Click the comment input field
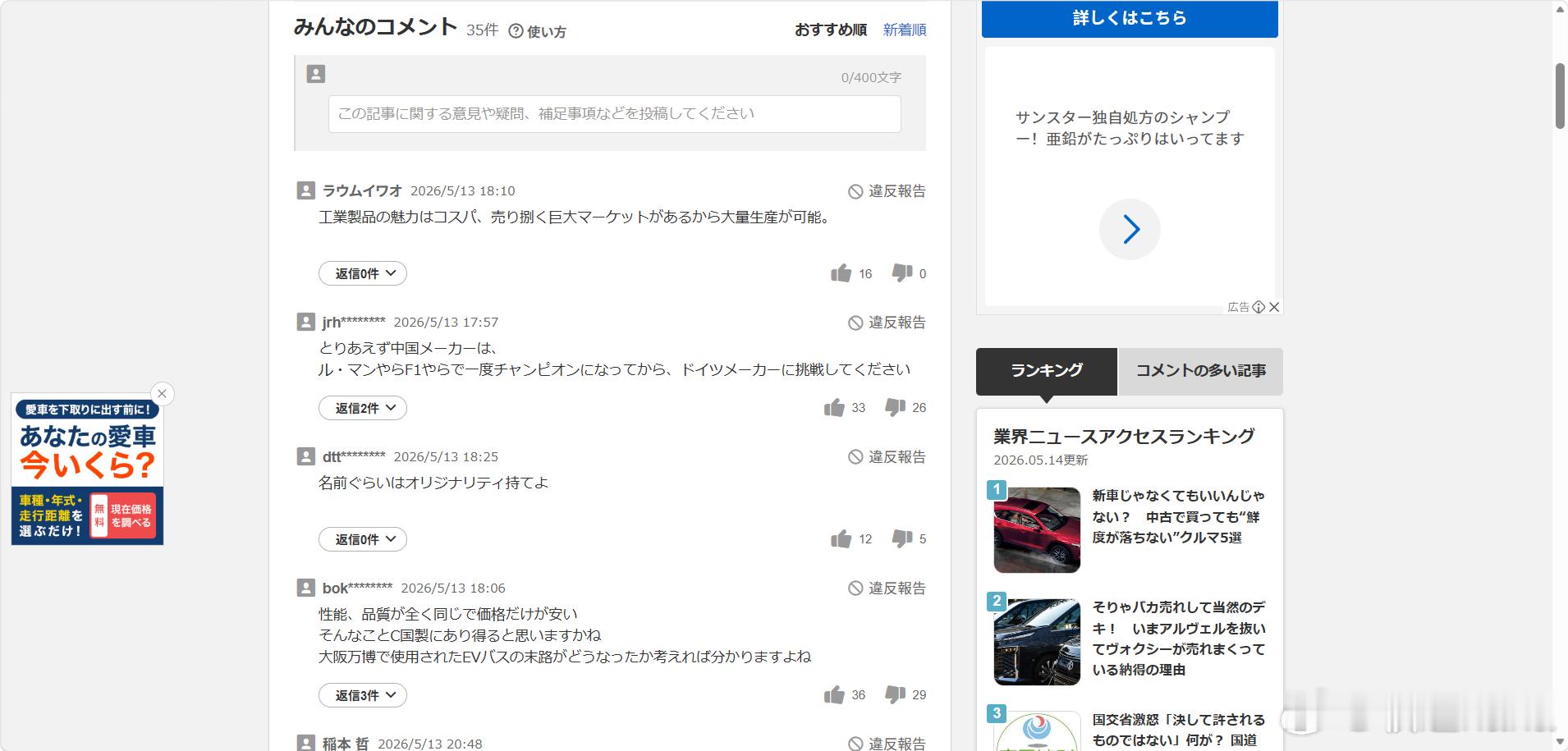The image size is (1568, 751). coord(615,114)
